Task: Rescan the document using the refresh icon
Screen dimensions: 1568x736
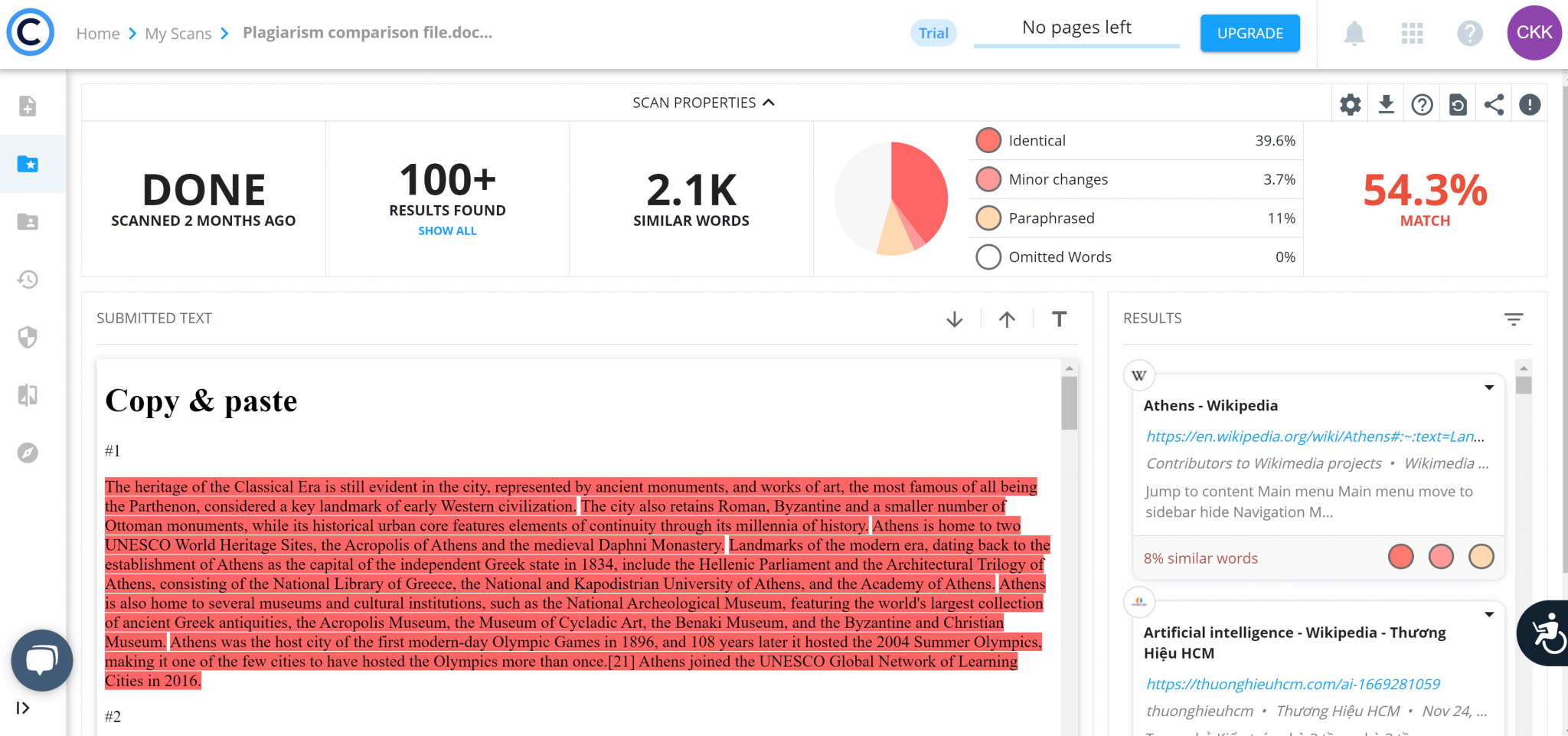Action: (1458, 103)
